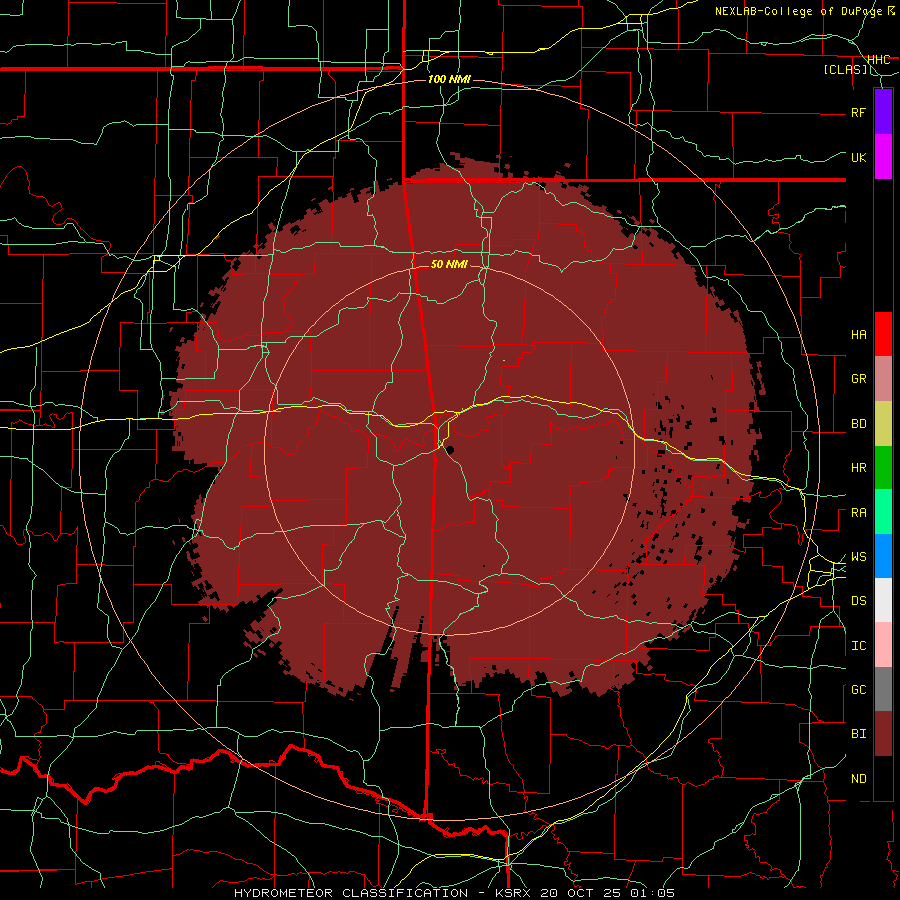Click the magenta UK color swatch

tap(883, 157)
